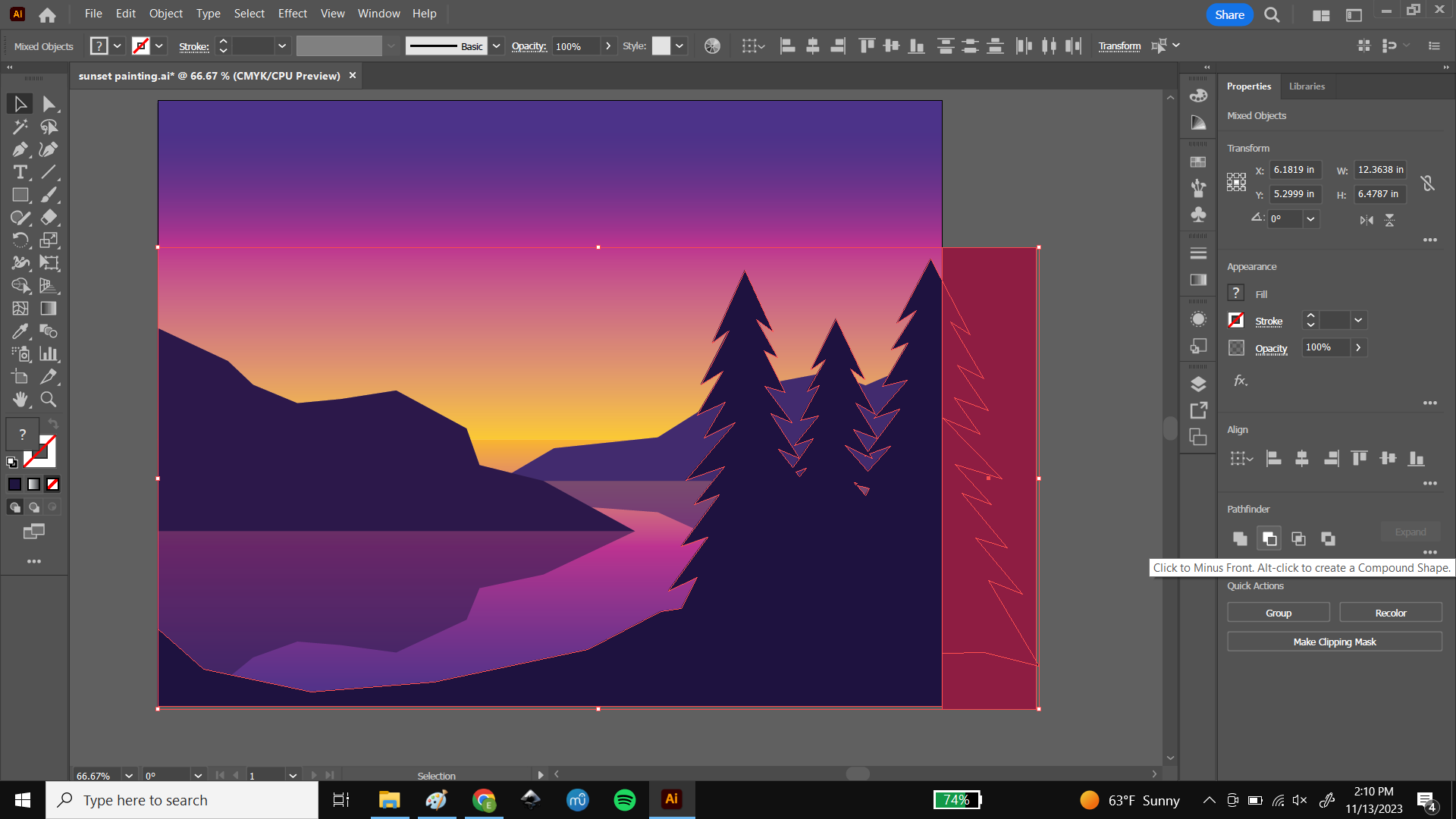
Task: Expand the Style dropdown in control bar
Action: point(680,45)
